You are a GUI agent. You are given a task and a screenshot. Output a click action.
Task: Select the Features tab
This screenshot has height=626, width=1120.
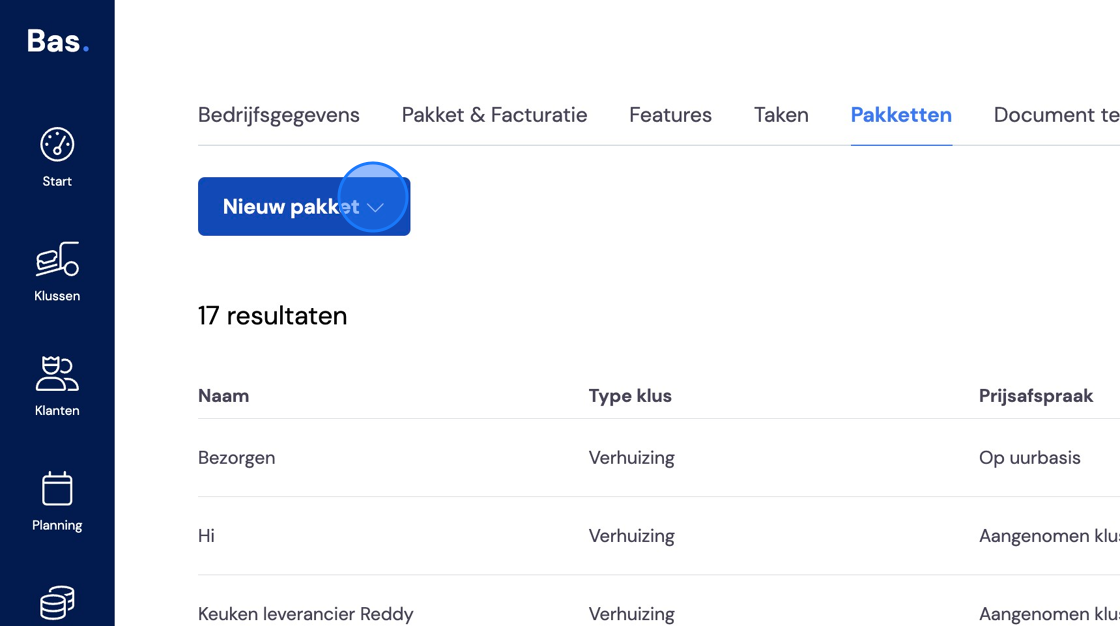pyautogui.click(x=670, y=115)
